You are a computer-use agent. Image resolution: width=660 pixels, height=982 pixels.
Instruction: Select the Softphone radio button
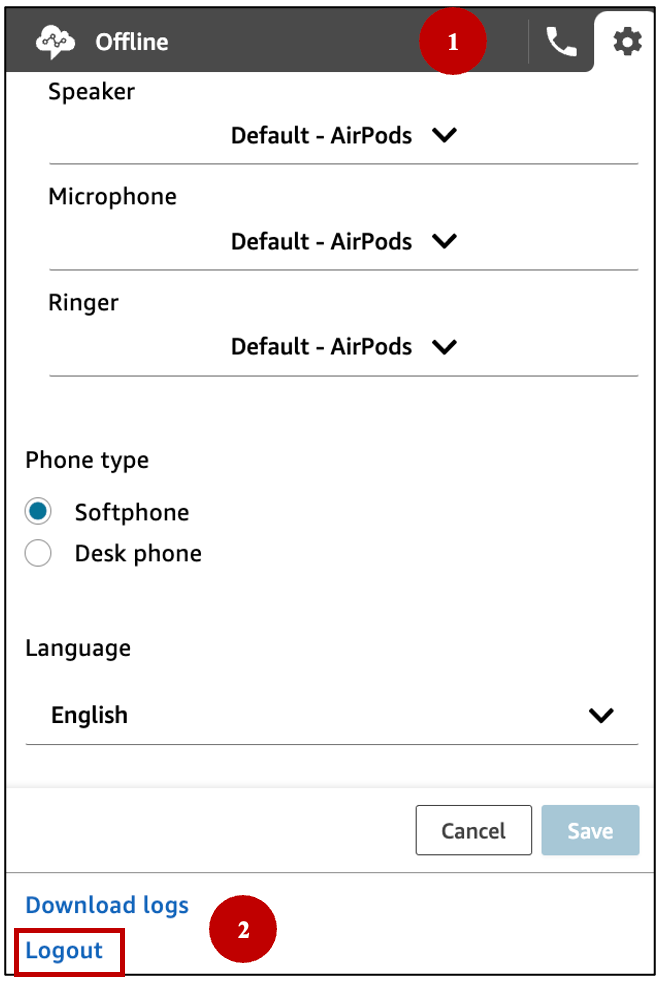37,511
